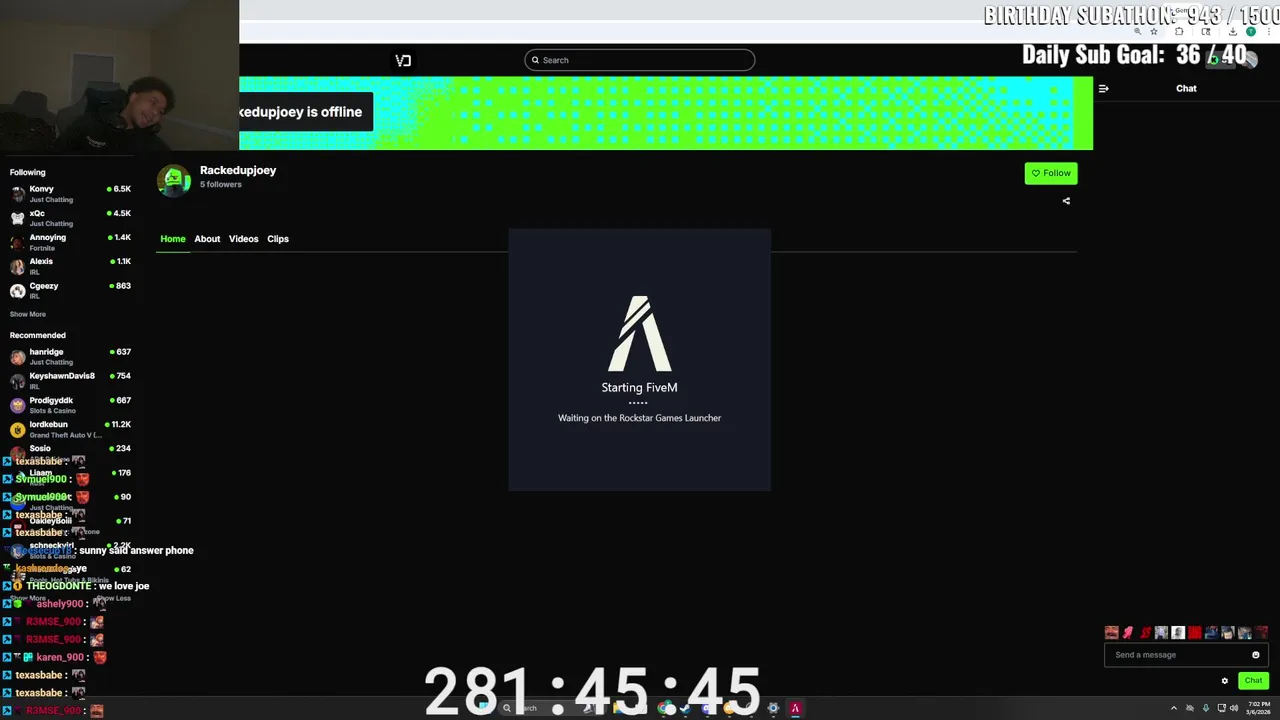Click the FiveM icon in the taskbar
1280x720 pixels.
point(795,708)
